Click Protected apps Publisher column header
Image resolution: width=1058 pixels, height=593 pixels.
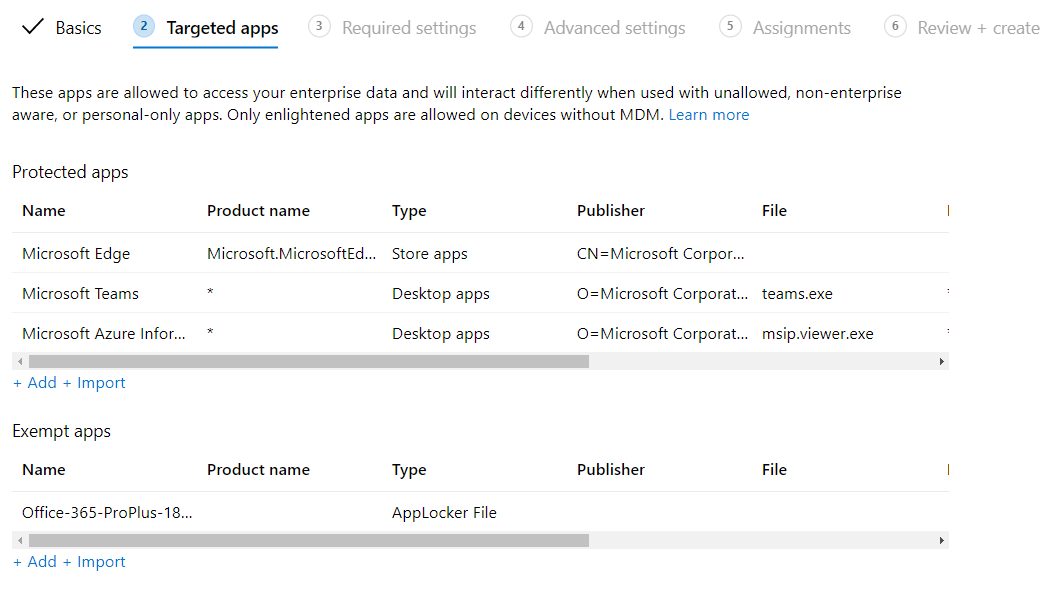(611, 210)
